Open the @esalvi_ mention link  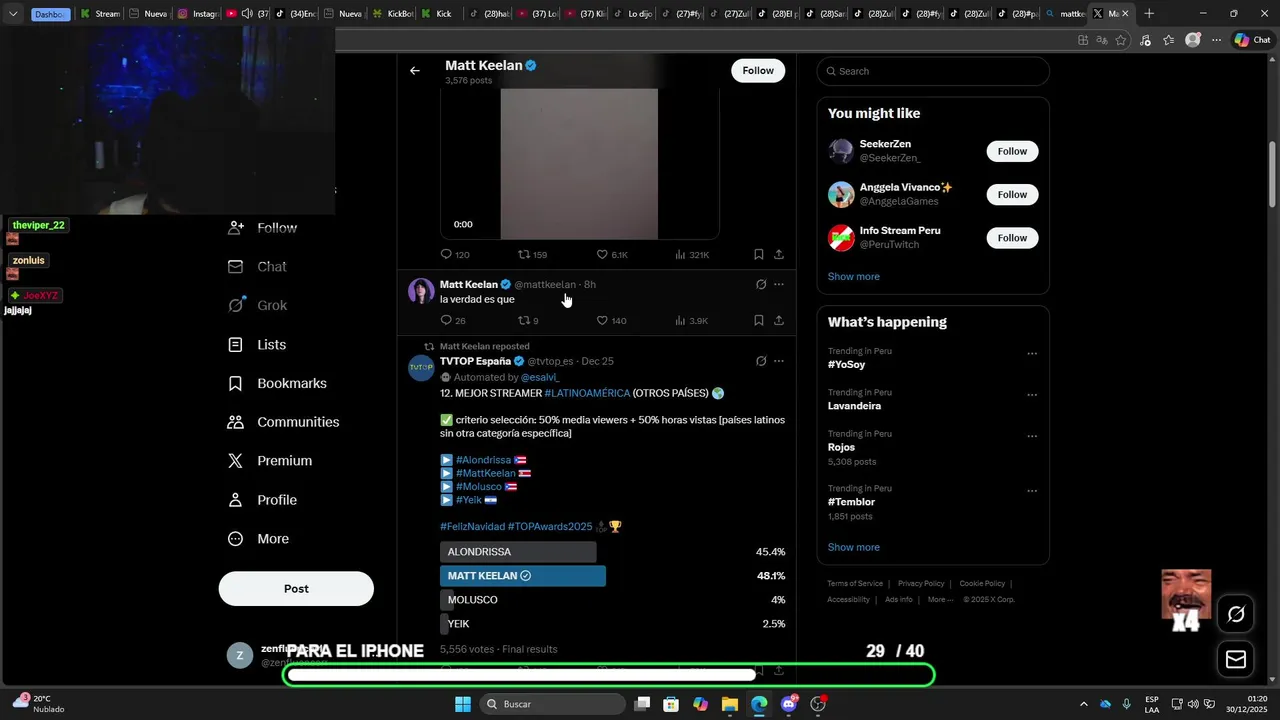coord(540,378)
